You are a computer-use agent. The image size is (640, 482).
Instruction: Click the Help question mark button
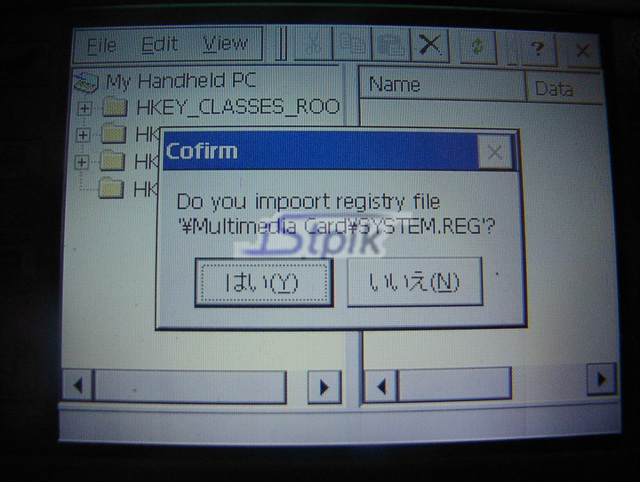pos(538,48)
